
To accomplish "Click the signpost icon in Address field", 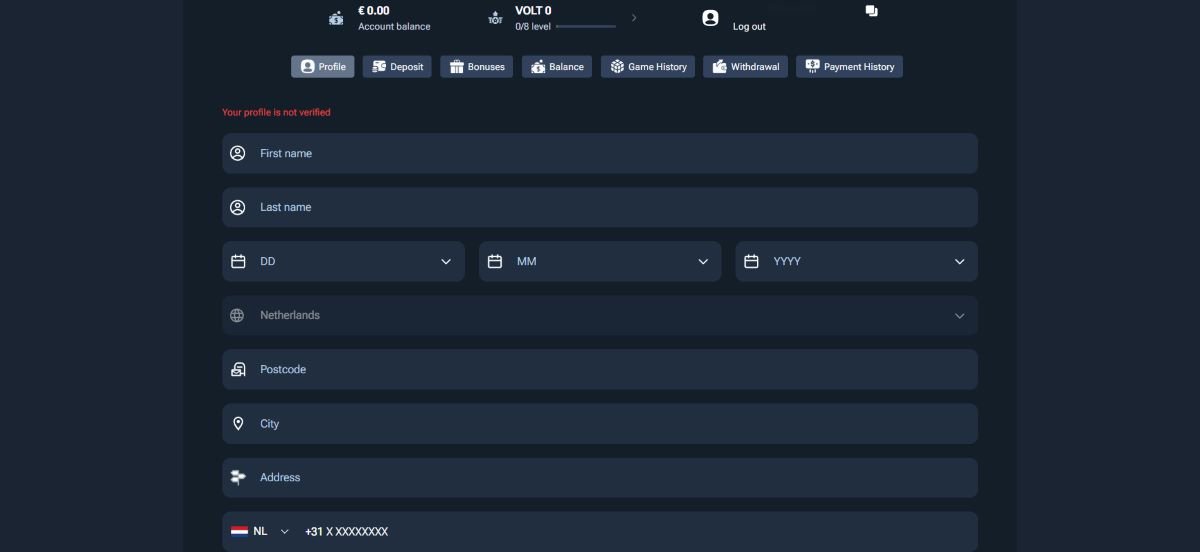I will 238,477.
